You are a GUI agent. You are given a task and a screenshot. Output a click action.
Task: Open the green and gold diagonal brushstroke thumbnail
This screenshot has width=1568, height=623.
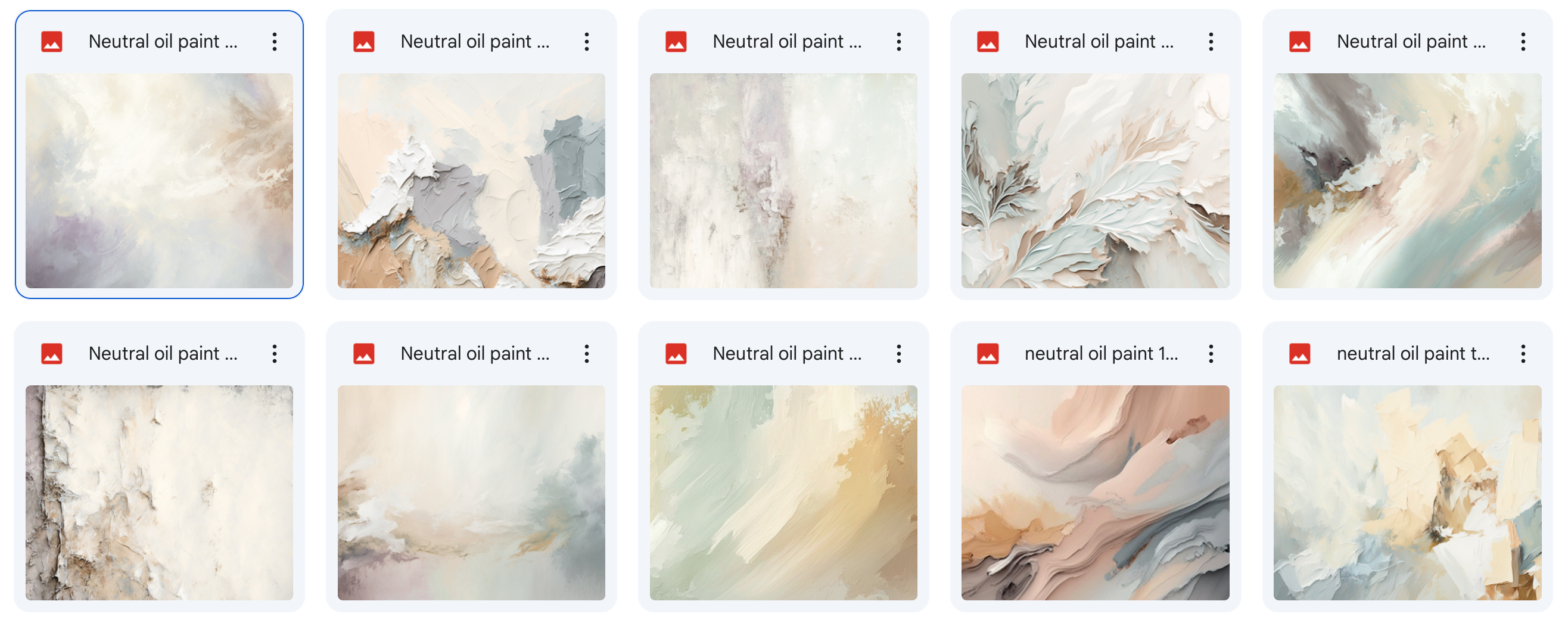783,492
